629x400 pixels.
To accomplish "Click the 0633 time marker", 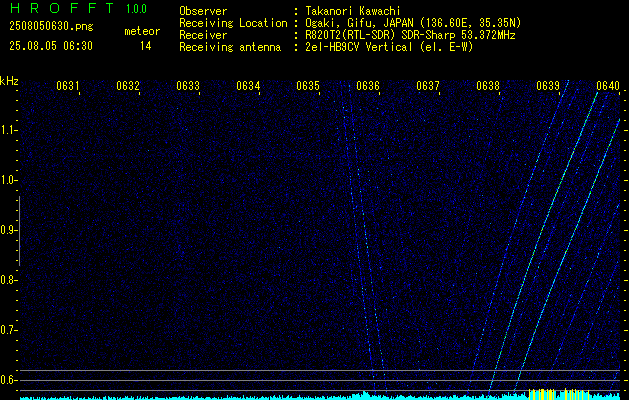I will point(188,86).
